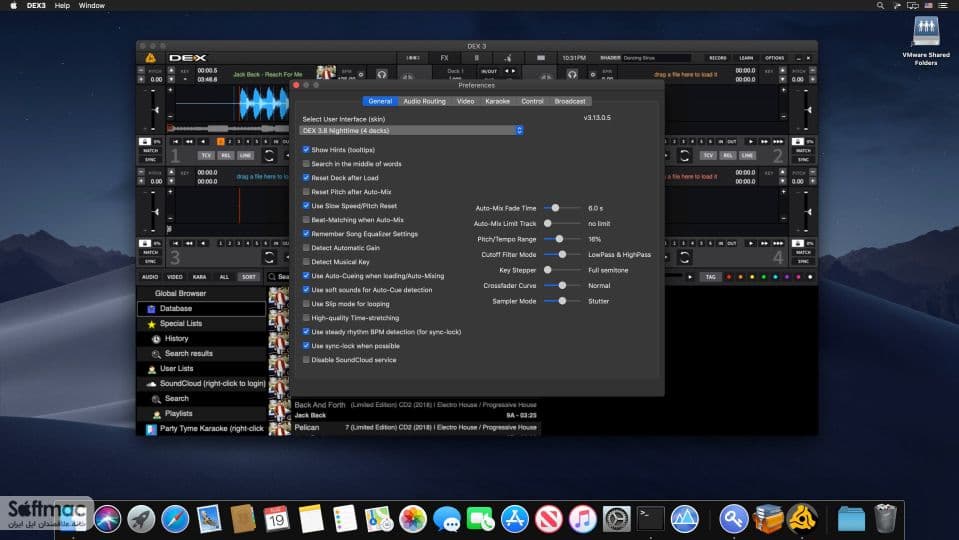Click deck 1 headphone cue icon
This screenshot has width=959, height=540.
(x=382, y=75)
